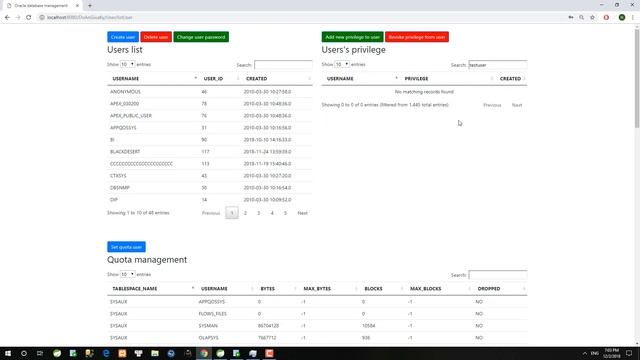Click the Set quota user button
Screen dimensions: 640x360
pos(126,247)
